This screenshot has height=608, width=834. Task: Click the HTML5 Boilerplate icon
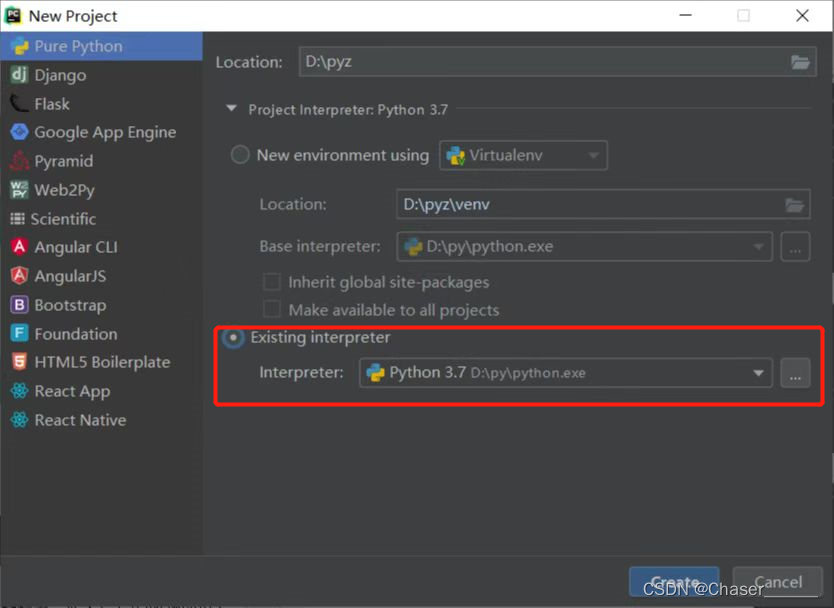19,362
